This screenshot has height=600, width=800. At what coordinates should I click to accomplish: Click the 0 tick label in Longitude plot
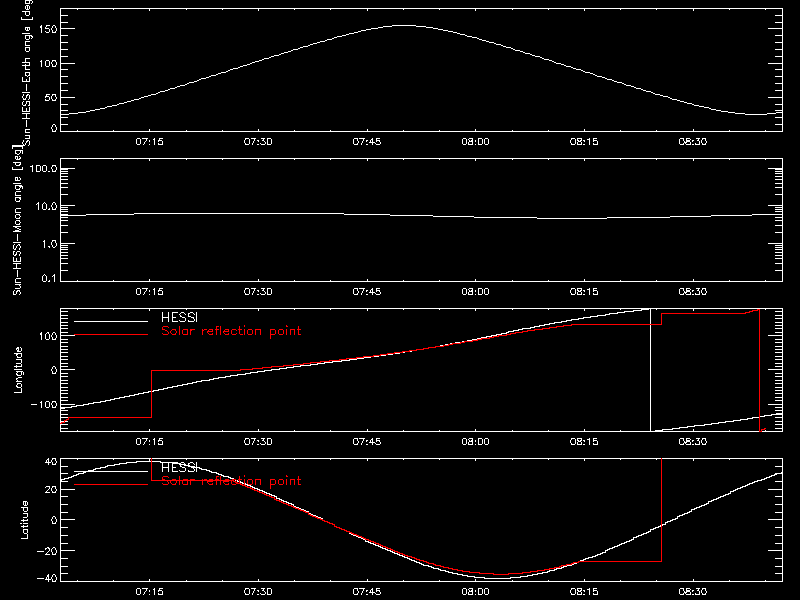pyautogui.click(x=54, y=370)
